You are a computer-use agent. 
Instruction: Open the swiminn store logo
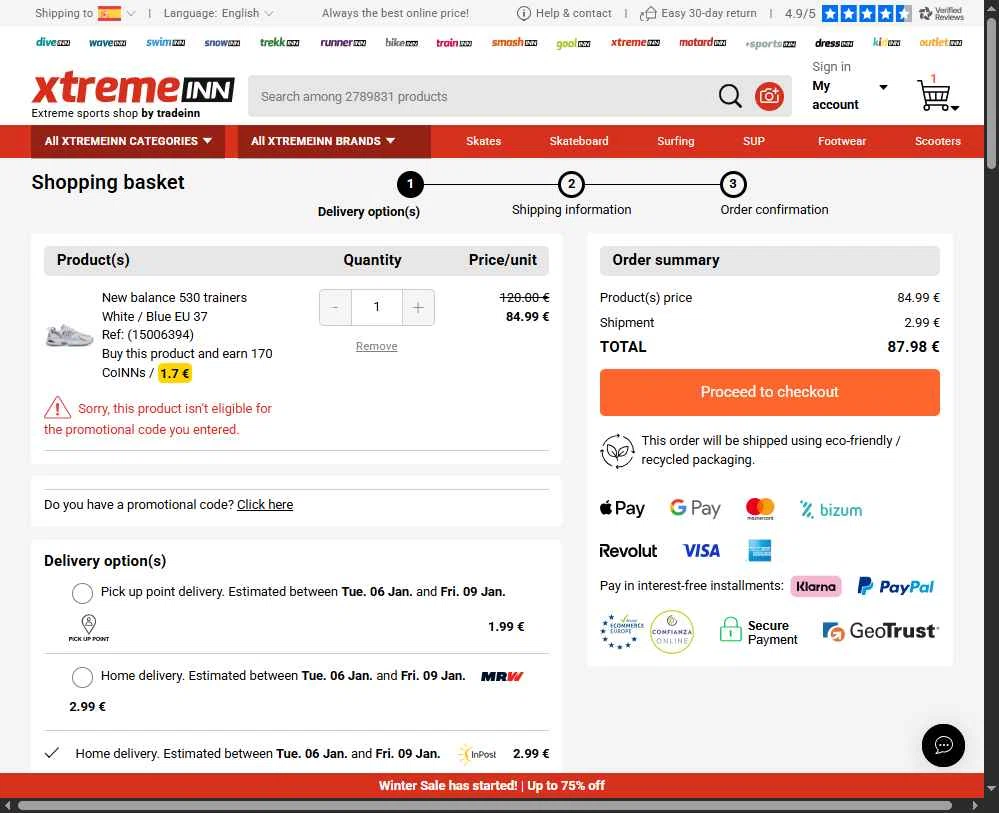pyautogui.click(x=165, y=42)
